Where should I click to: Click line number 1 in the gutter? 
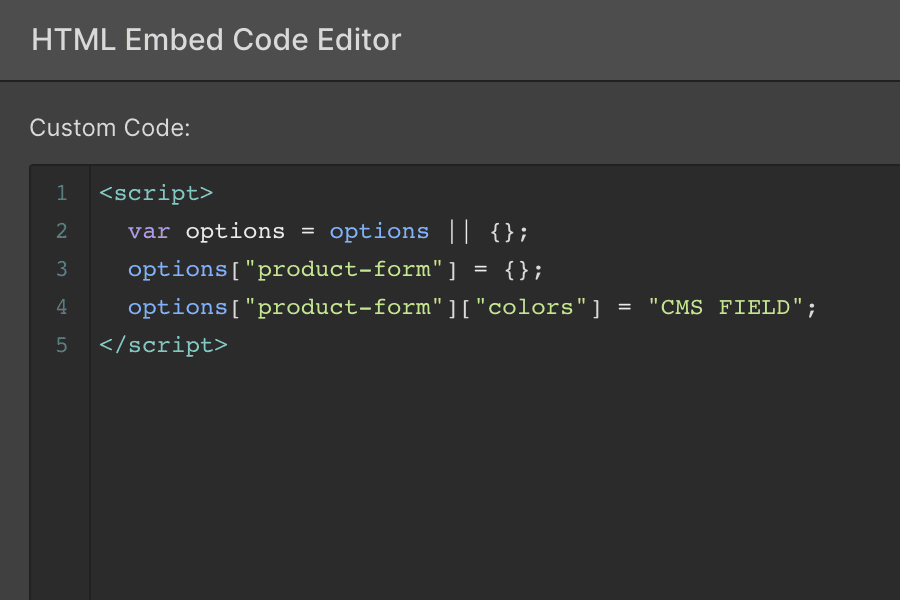(62, 193)
